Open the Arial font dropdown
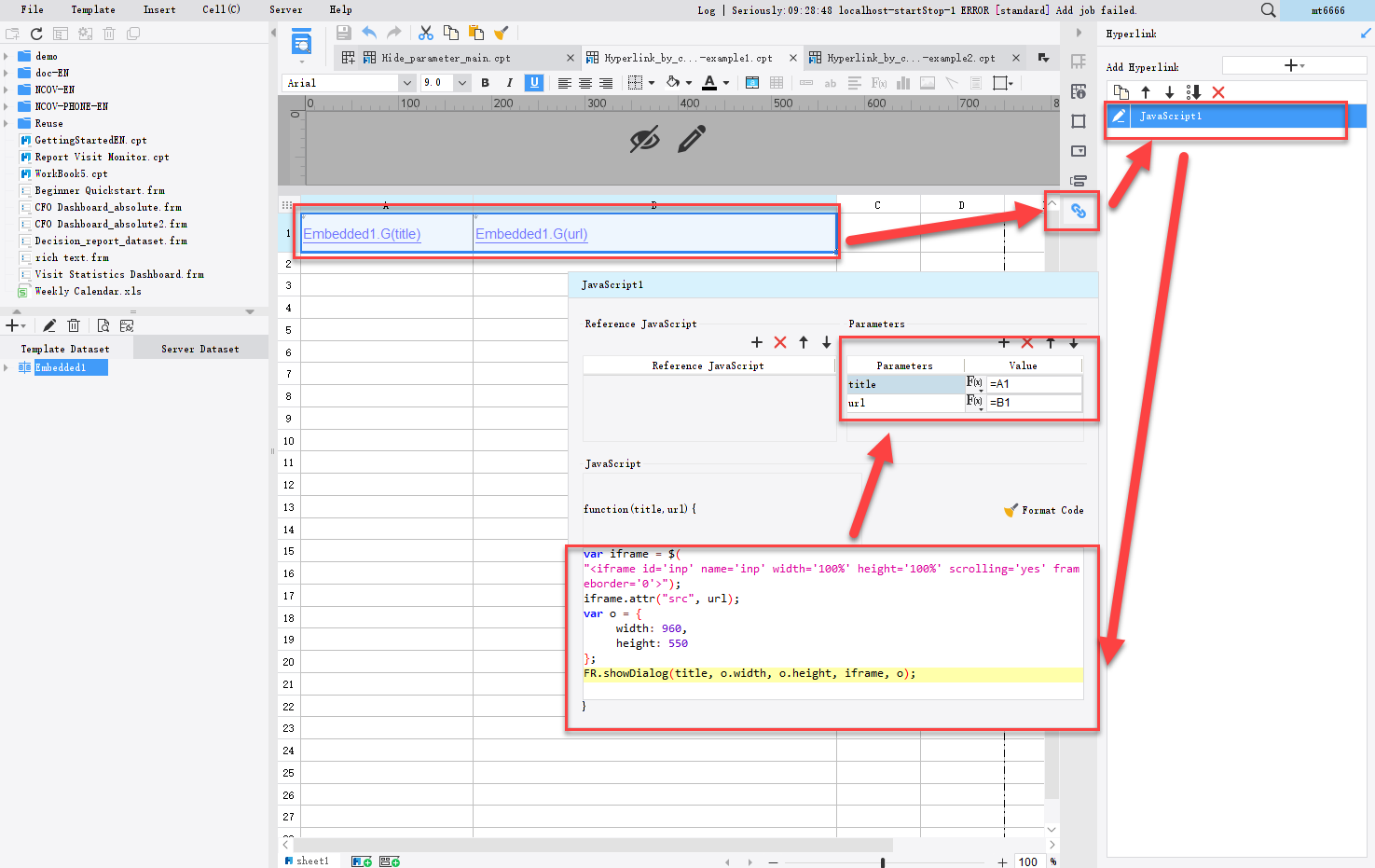This screenshot has width=1375, height=868. (406, 83)
